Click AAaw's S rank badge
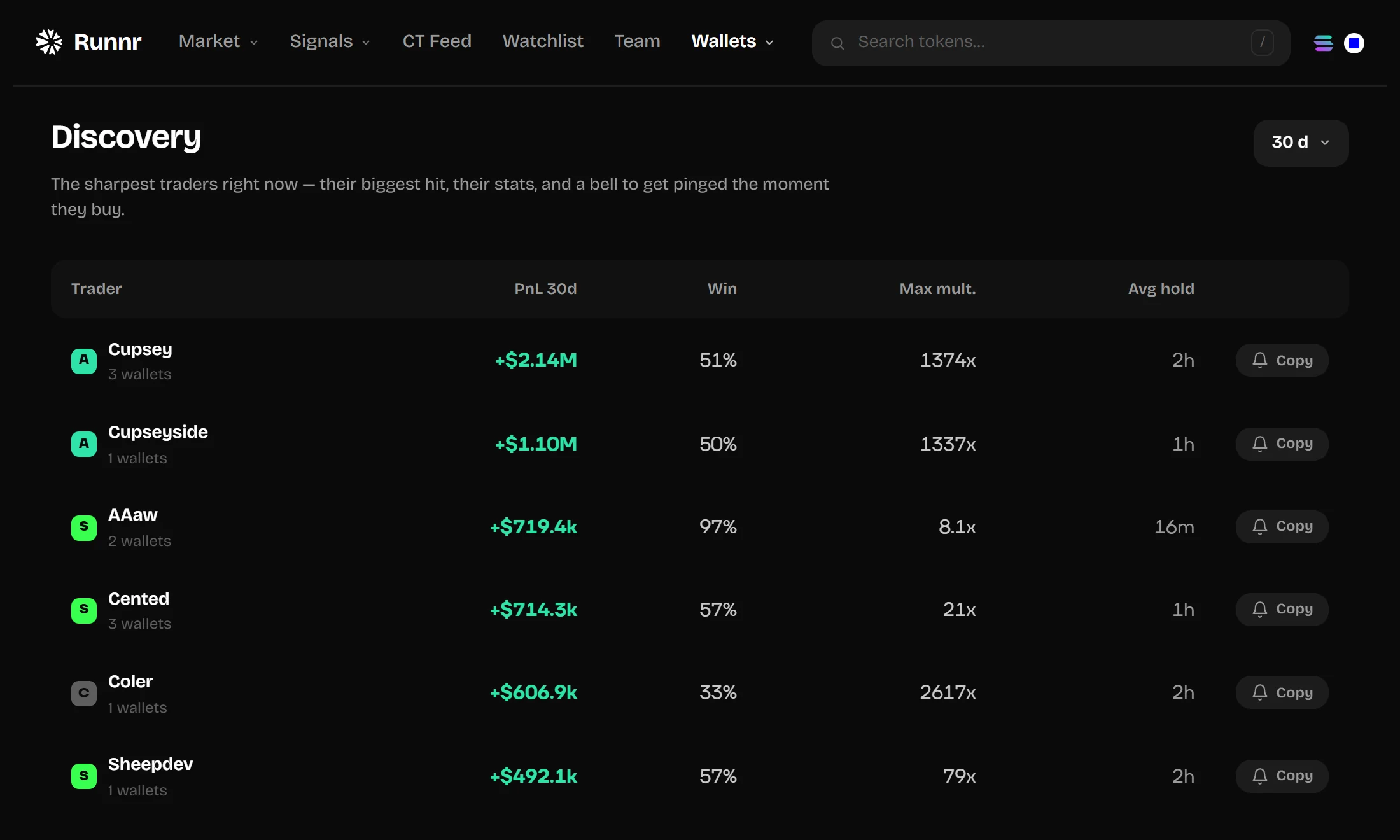 84,528
